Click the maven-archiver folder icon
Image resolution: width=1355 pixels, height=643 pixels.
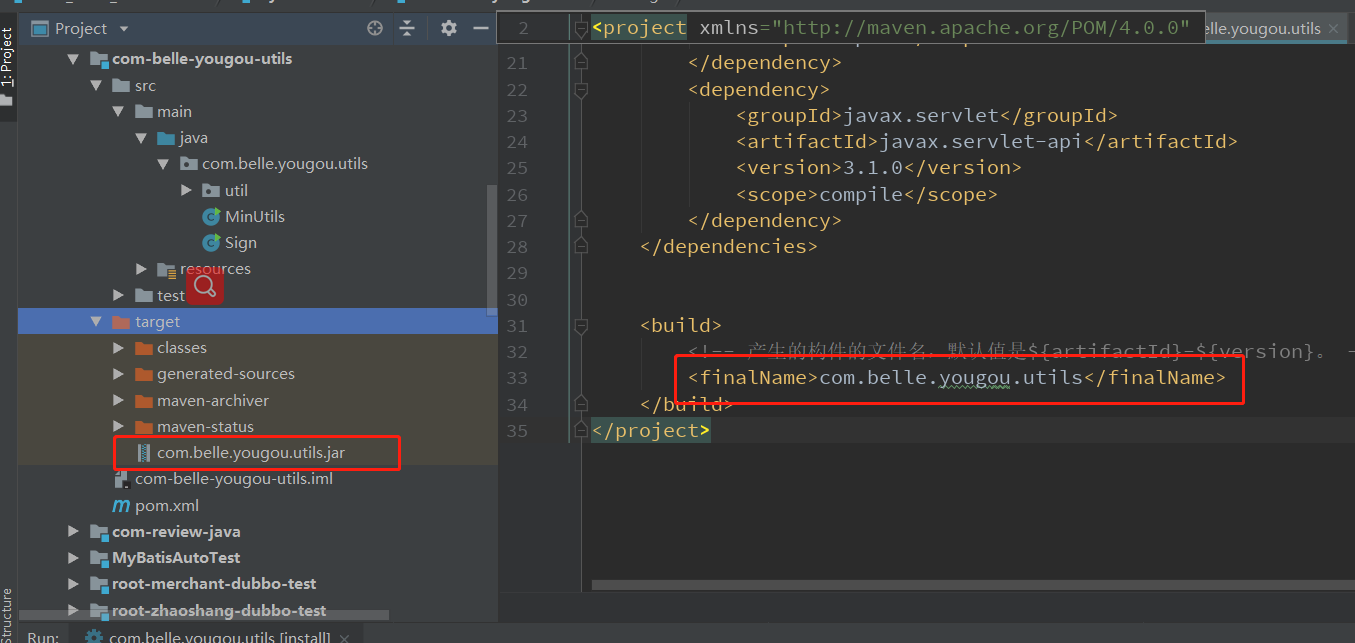[143, 400]
